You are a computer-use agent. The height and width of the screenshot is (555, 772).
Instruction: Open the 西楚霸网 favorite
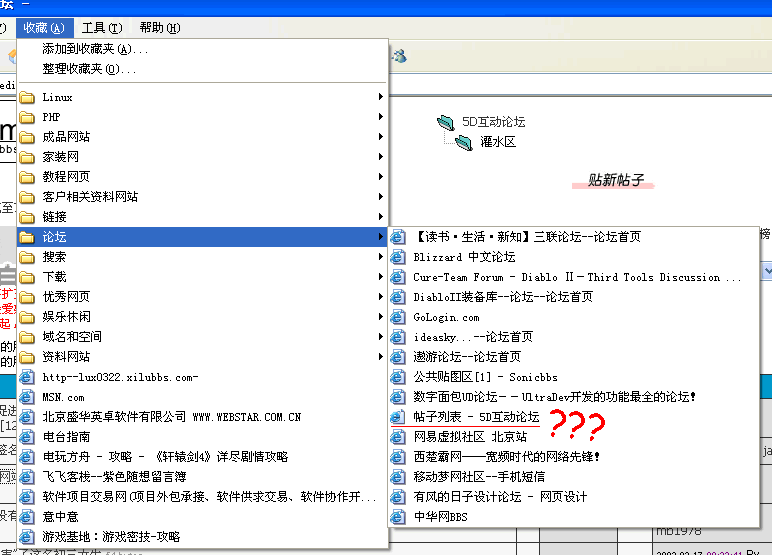coord(574,457)
